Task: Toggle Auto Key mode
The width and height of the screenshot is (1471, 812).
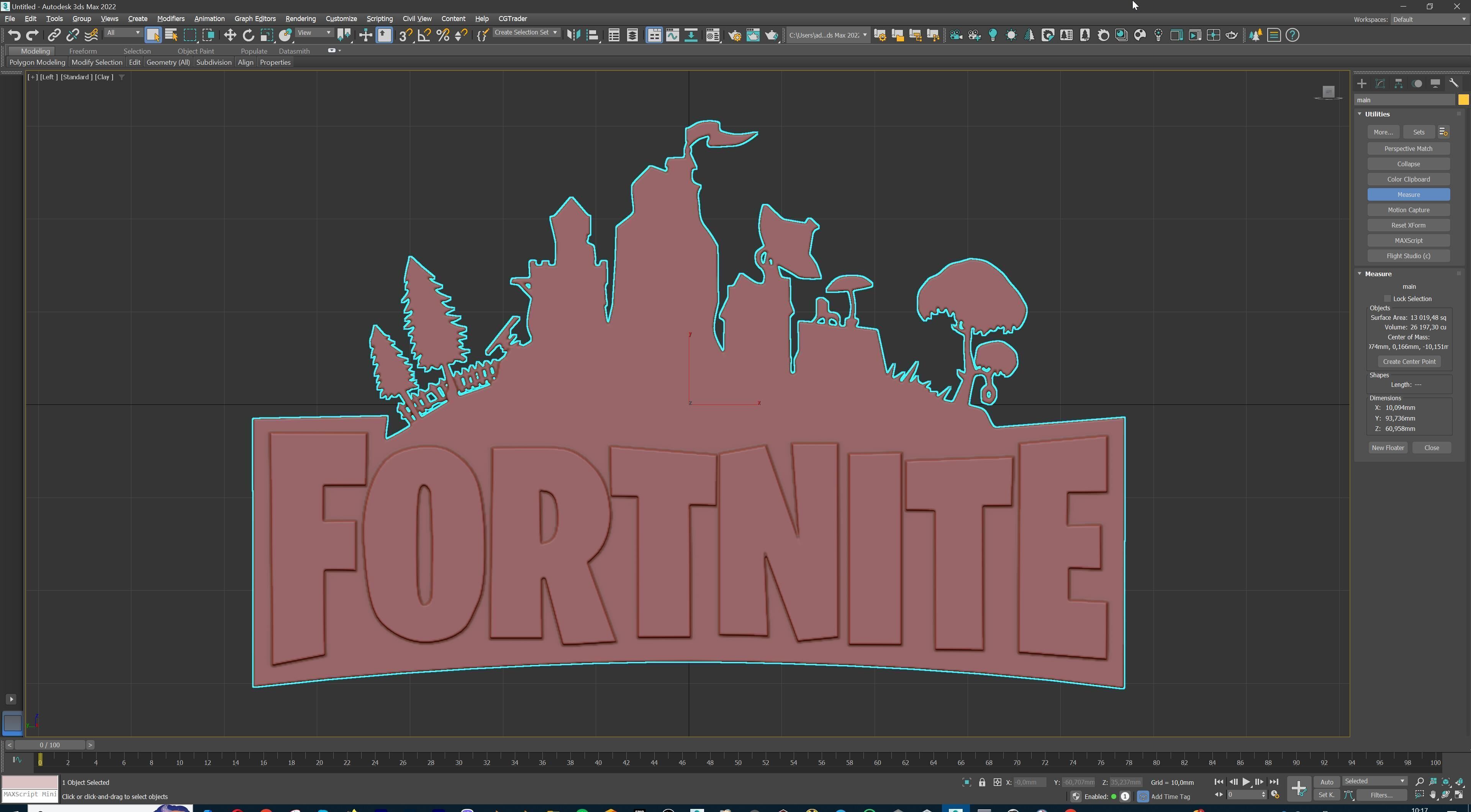Action: [x=1327, y=782]
